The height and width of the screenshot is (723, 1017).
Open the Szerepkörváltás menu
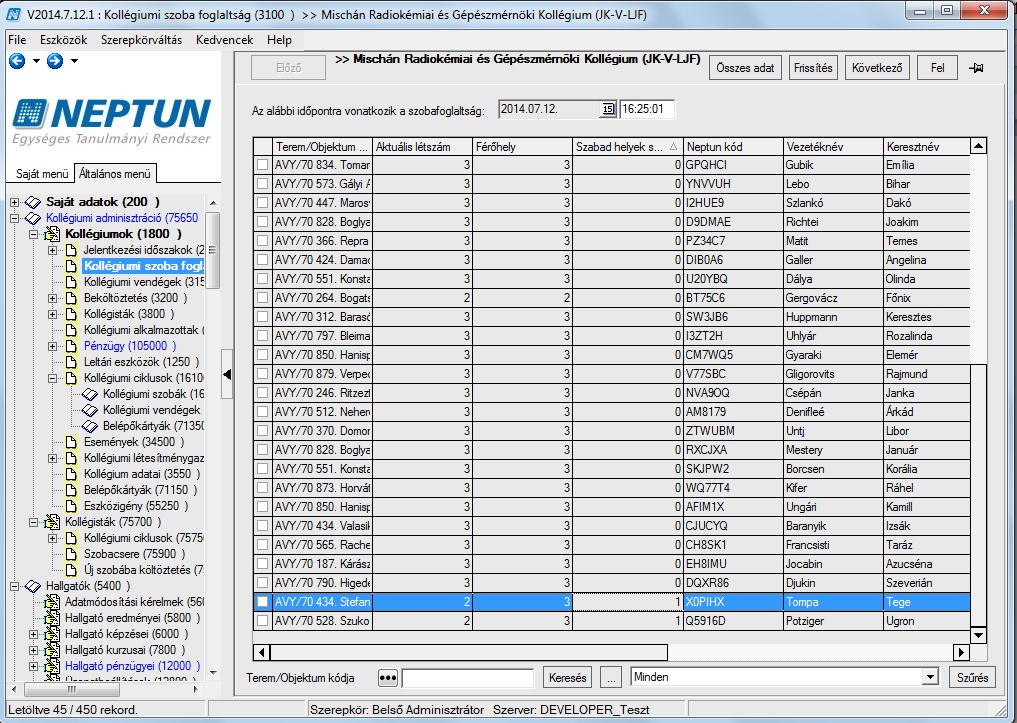pyautogui.click(x=141, y=40)
